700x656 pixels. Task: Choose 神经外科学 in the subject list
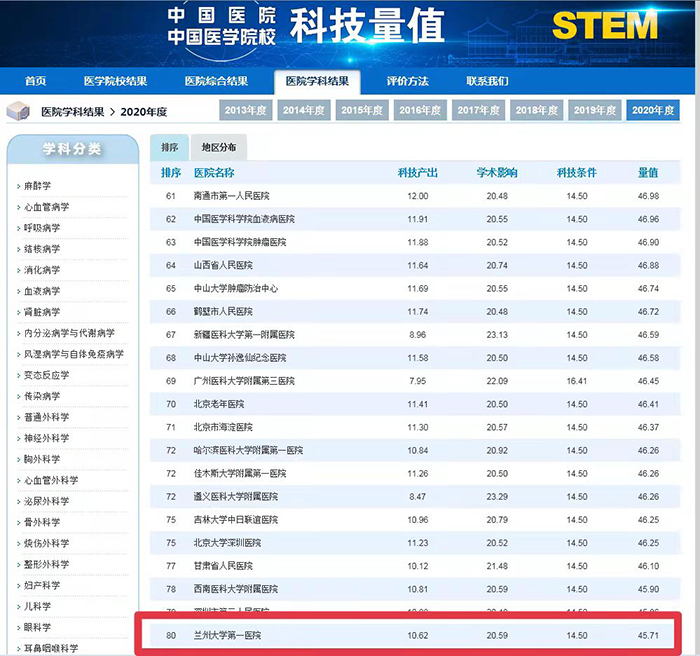pyautogui.click(x=46, y=438)
